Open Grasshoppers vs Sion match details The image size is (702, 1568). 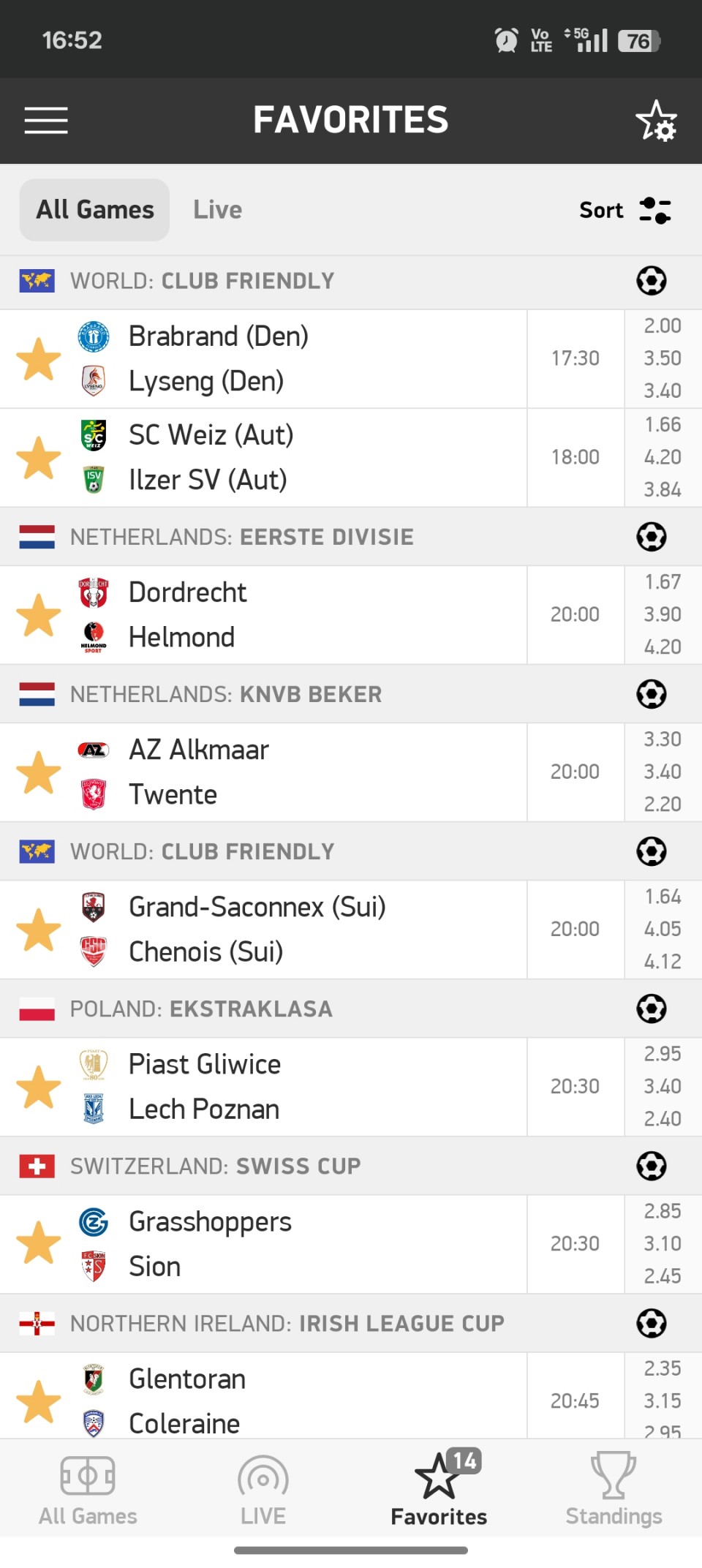coord(292,1245)
